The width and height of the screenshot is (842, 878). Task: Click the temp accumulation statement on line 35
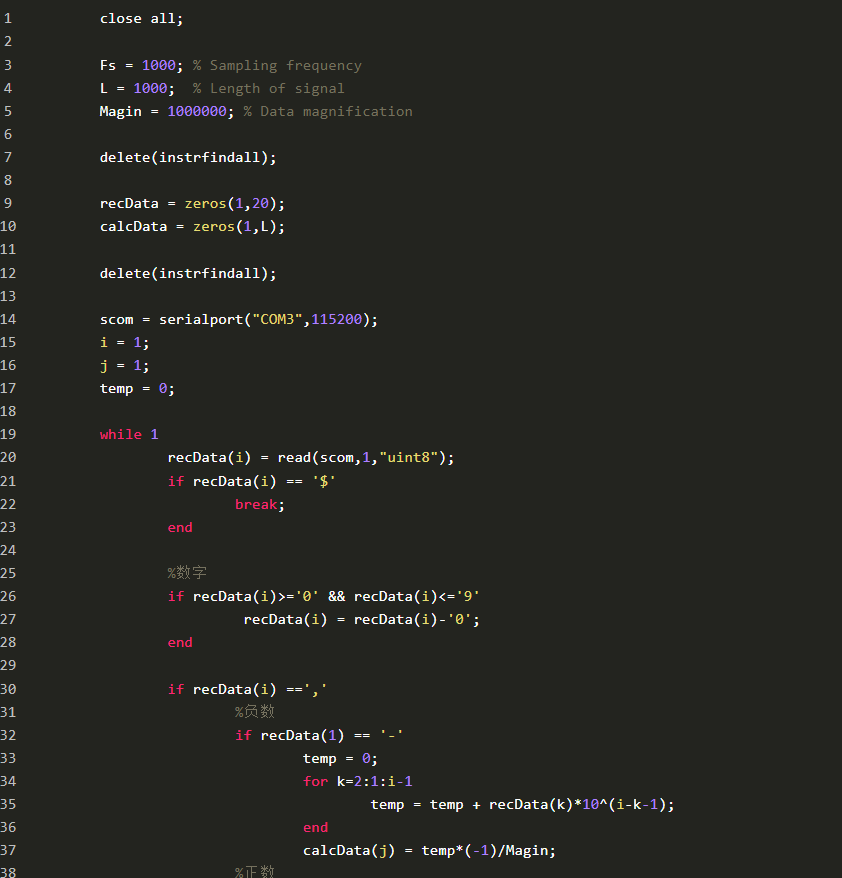522,805
